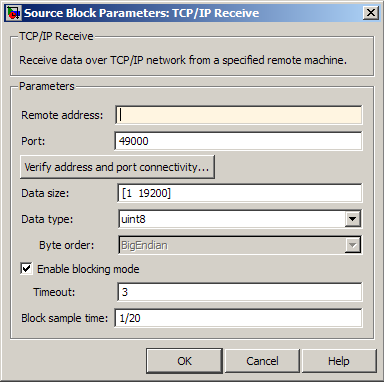Screen dimensions: 384x382
Task: Close the TCP/IP Receive dialog window
Action: (370, 13)
